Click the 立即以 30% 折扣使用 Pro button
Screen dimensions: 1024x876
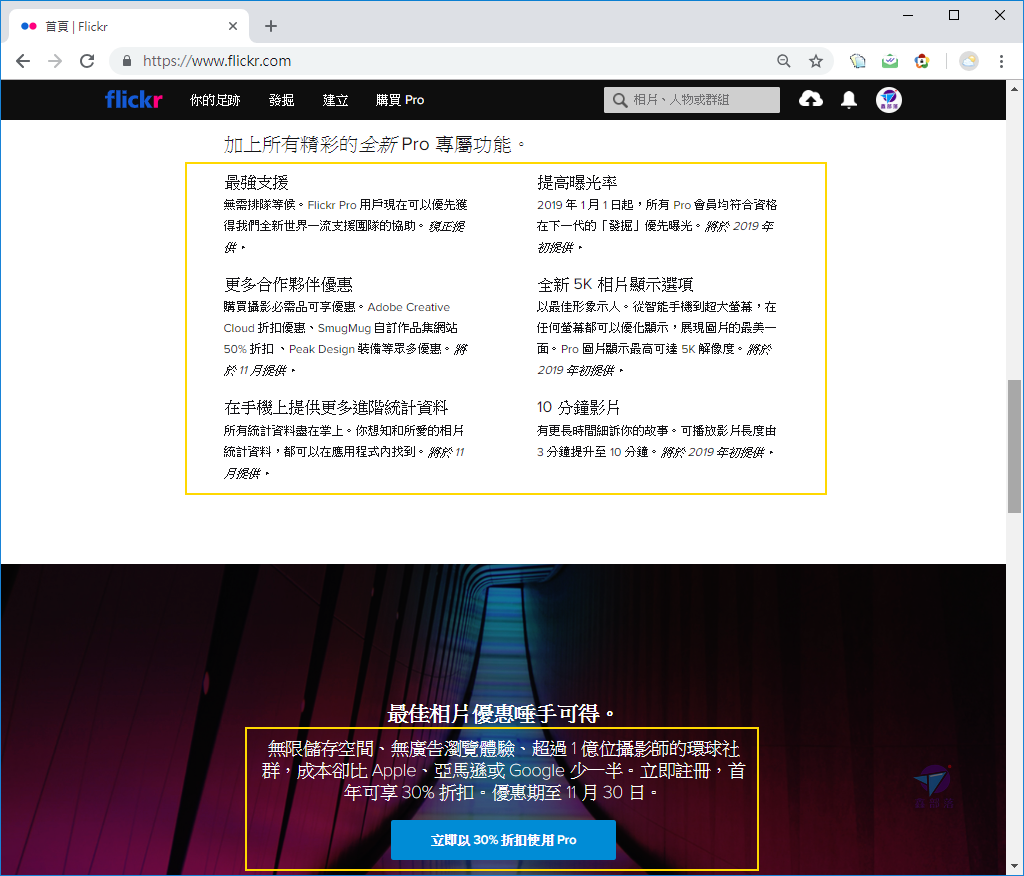pos(503,839)
